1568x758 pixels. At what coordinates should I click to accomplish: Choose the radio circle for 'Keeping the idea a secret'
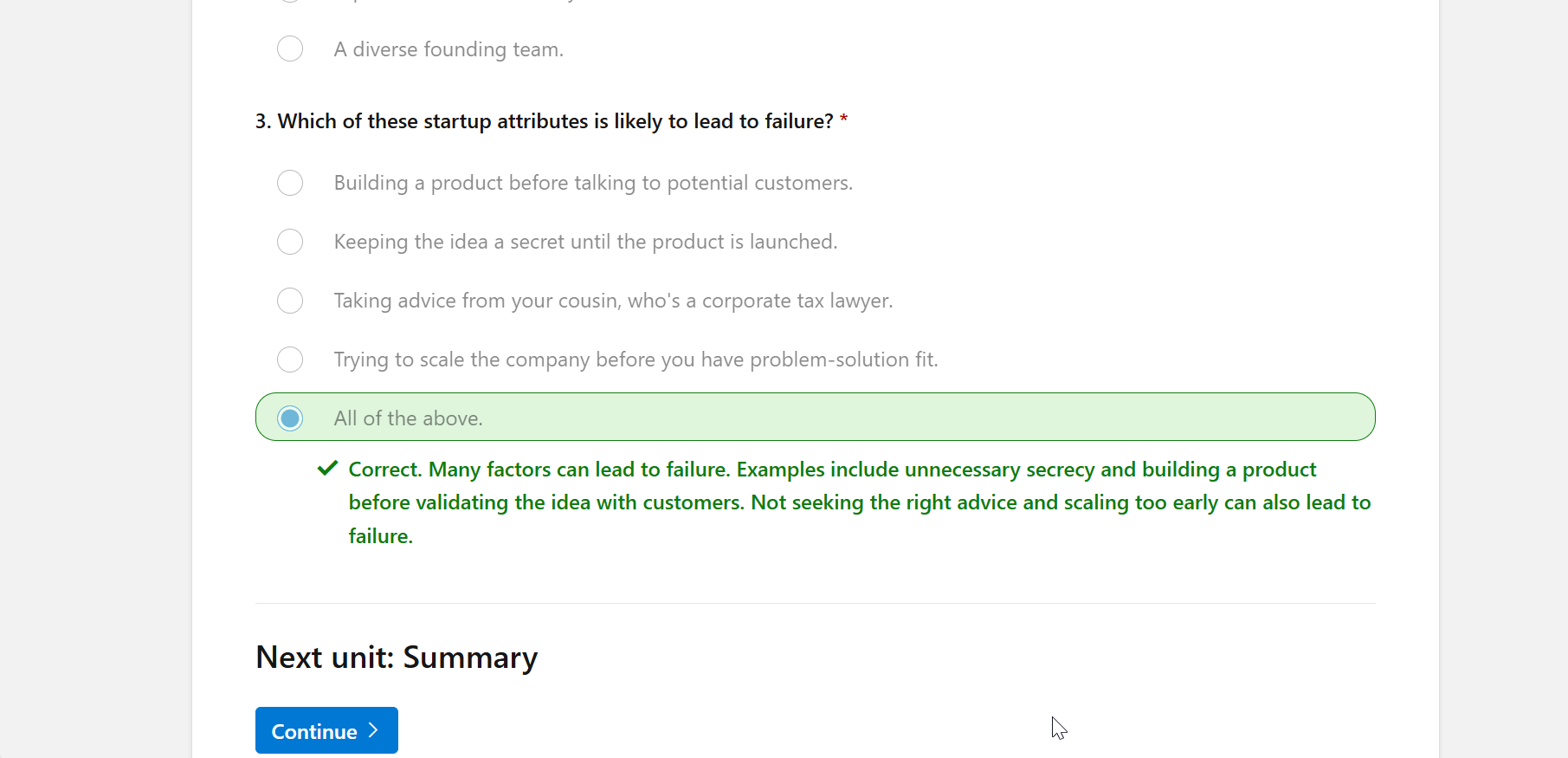click(x=290, y=242)
